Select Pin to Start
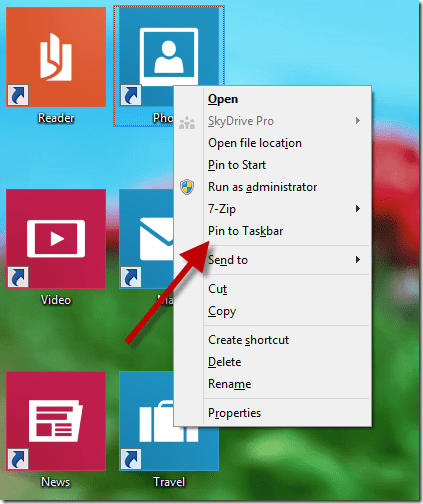Screen dimensions: 423x504 coord(272,165)
